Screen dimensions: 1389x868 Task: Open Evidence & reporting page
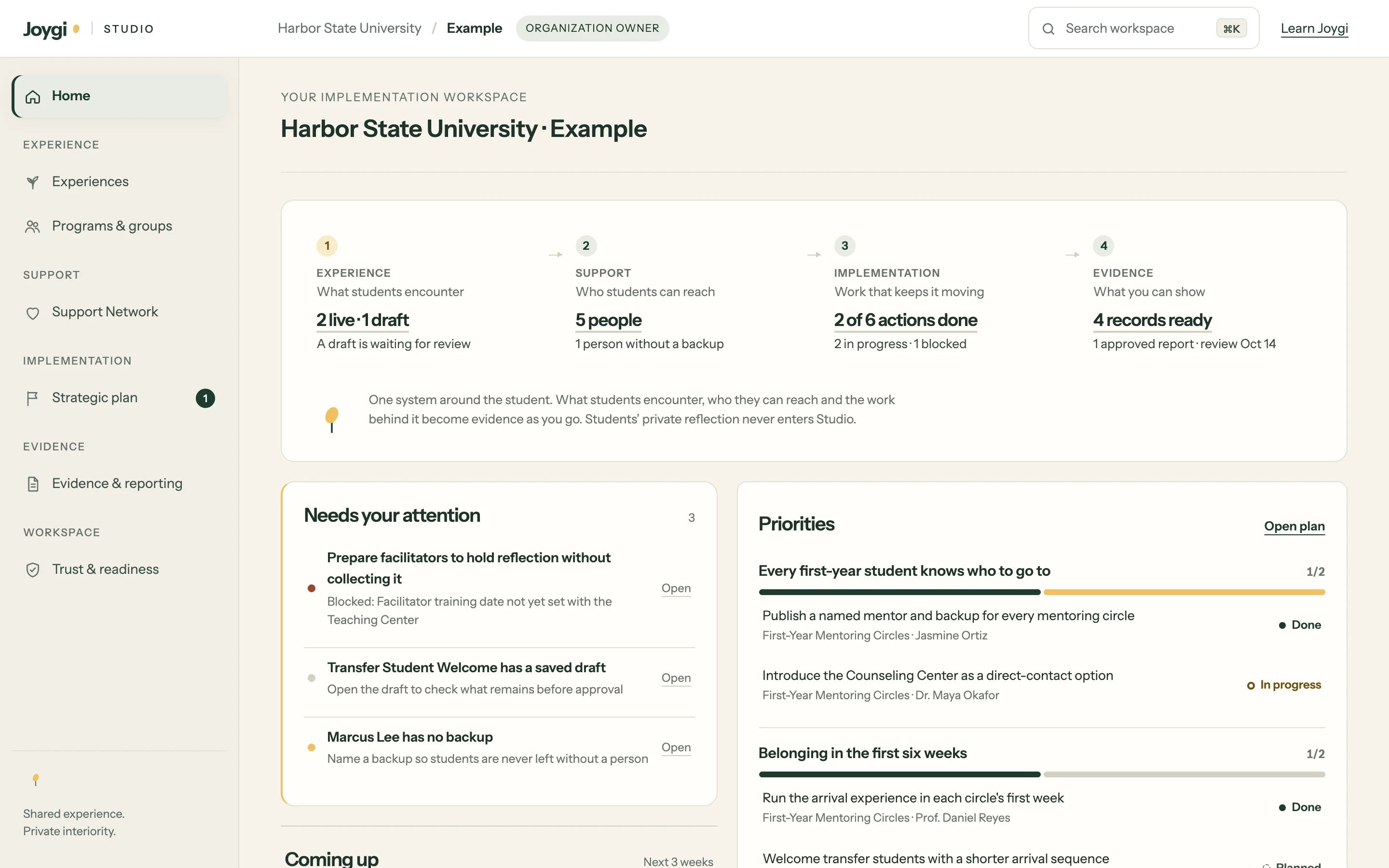pyautogui.click(x=120, y=483)
